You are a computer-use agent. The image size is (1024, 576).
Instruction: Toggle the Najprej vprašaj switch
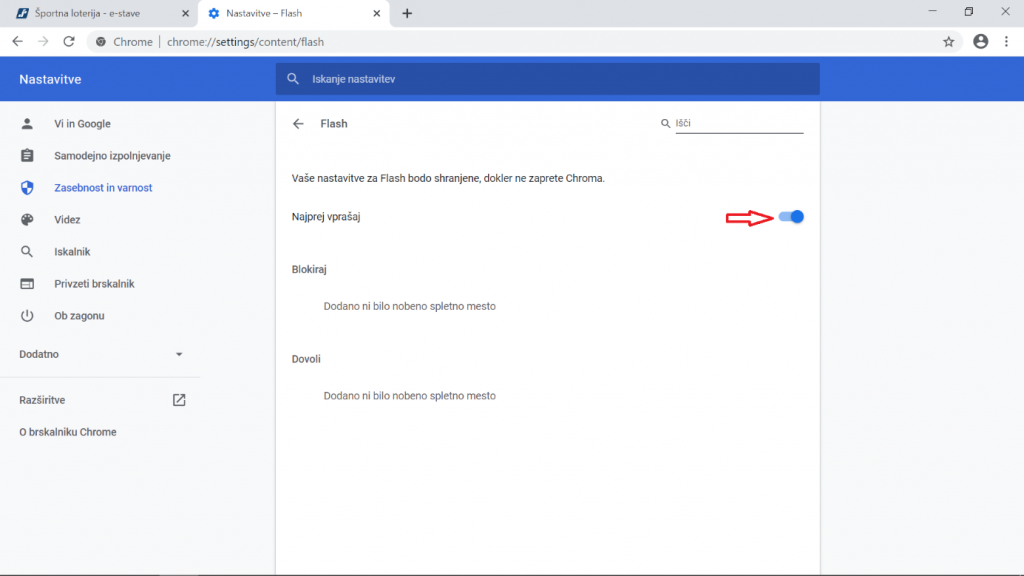(x=791, y=217)
